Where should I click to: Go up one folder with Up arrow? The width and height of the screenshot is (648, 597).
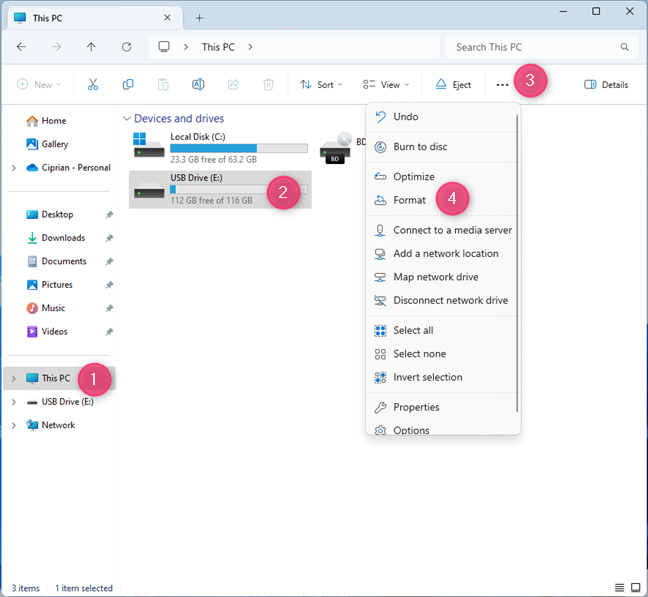click(91, 47)
